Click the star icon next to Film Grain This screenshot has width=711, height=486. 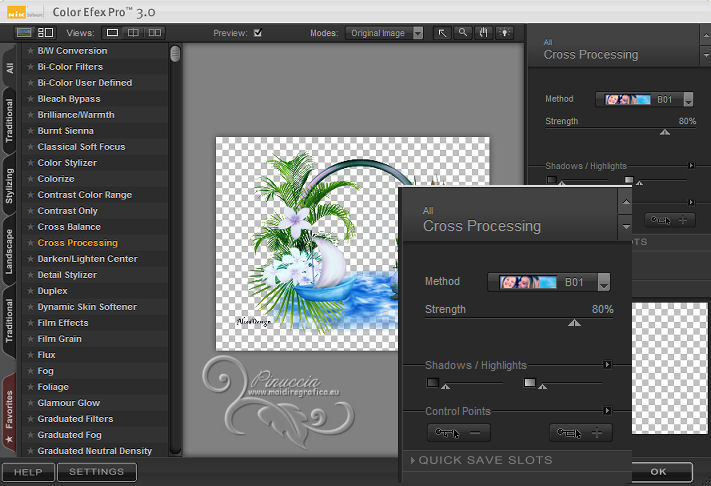click(30, 339)
